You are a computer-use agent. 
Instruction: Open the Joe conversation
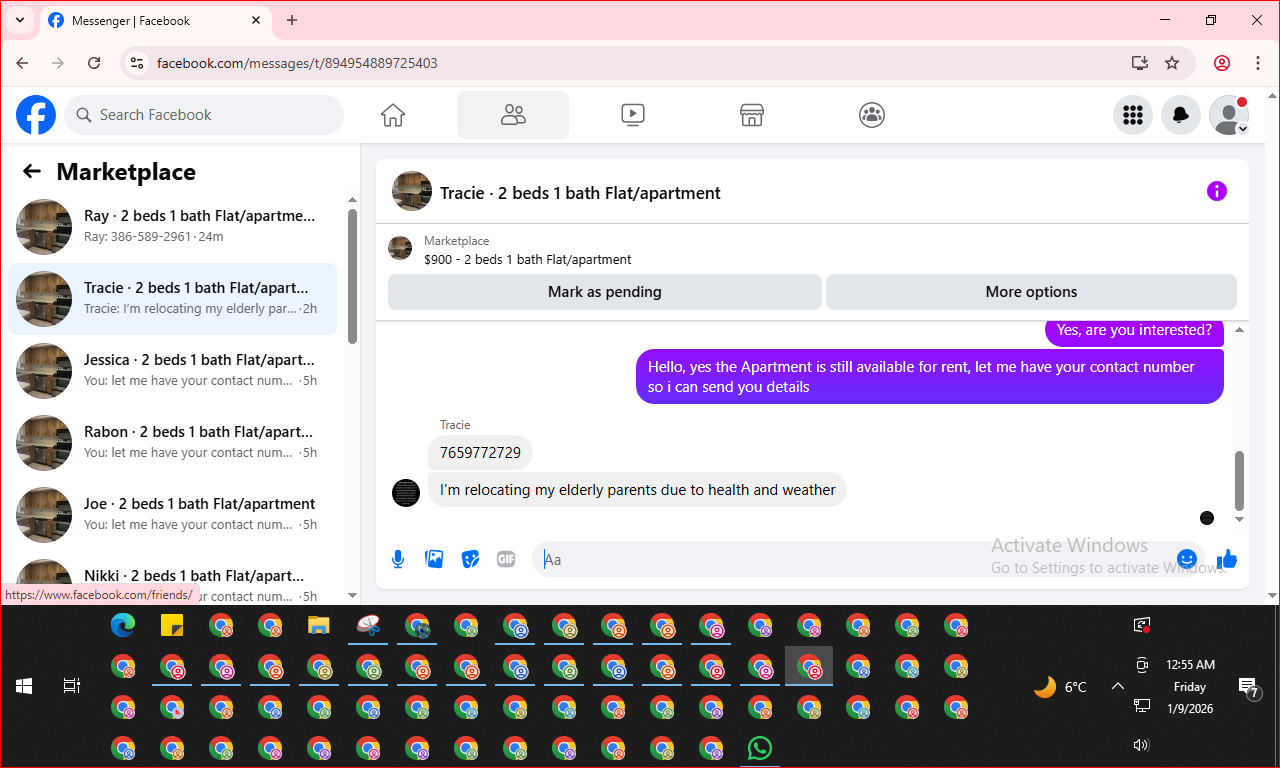[x=172, y=515]
